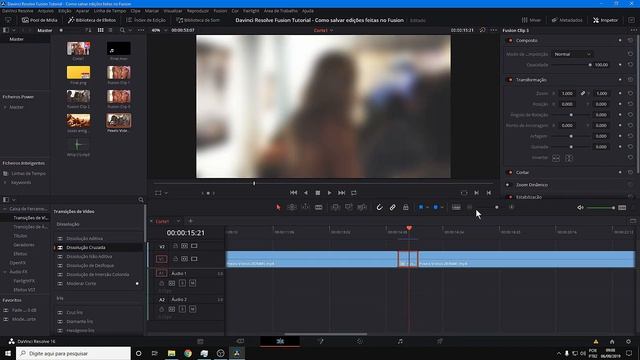The height and width of the screenshot is (360, 640).
Task: Open media pool options menu dots
Action: [141, 30]
